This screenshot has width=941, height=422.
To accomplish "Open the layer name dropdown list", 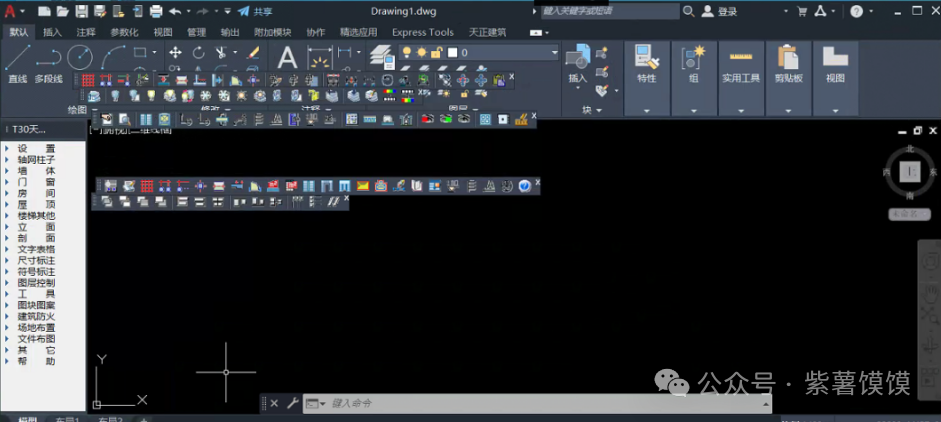I will tap(553, 52).
